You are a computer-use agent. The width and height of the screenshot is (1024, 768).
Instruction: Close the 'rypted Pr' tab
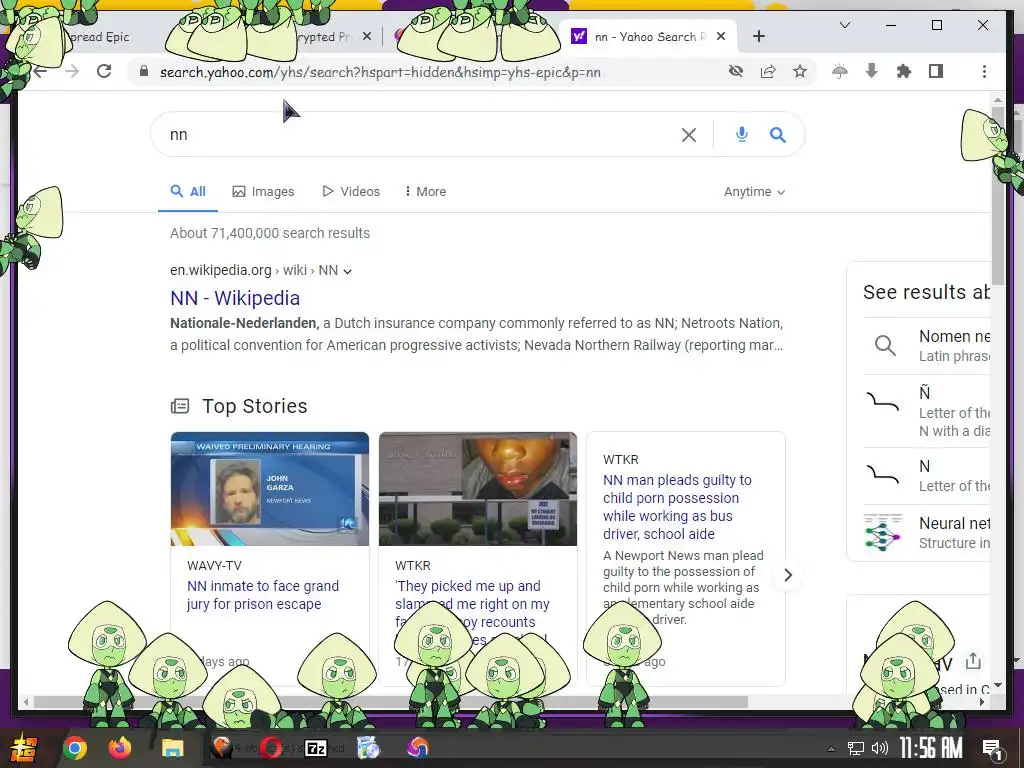(x=367, y=37)
